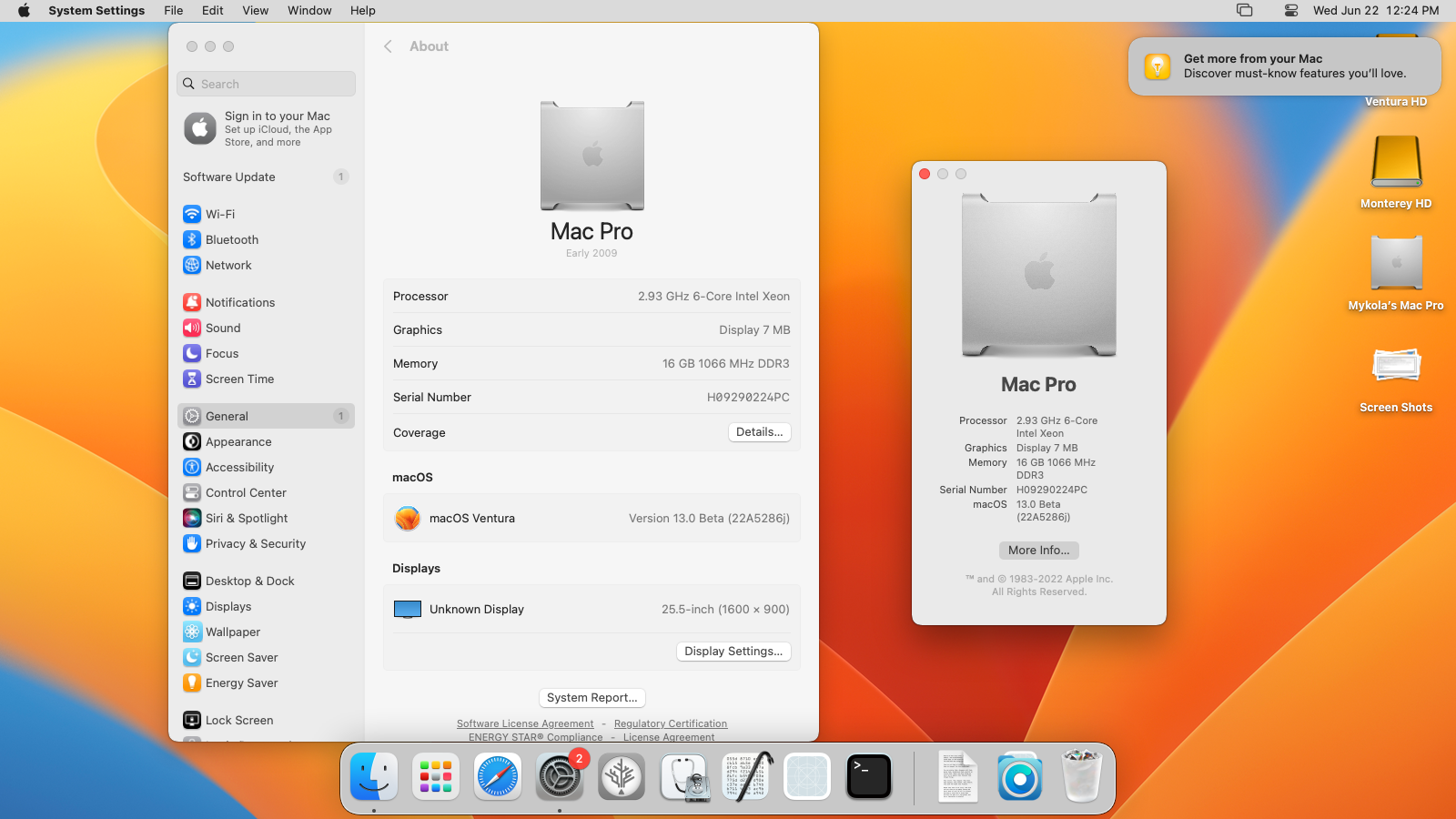Open Launchpad from the Dock
1456x819 pixels.
point(436,776)
